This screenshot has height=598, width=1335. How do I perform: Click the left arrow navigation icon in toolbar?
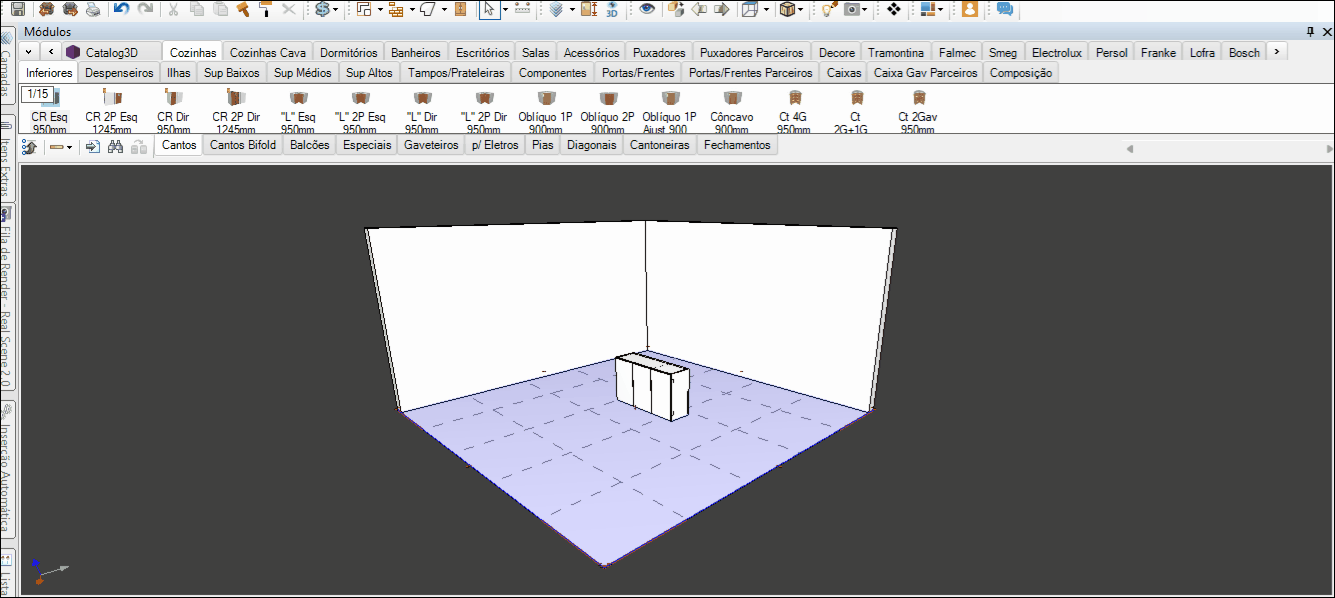(x=700, y=9)
